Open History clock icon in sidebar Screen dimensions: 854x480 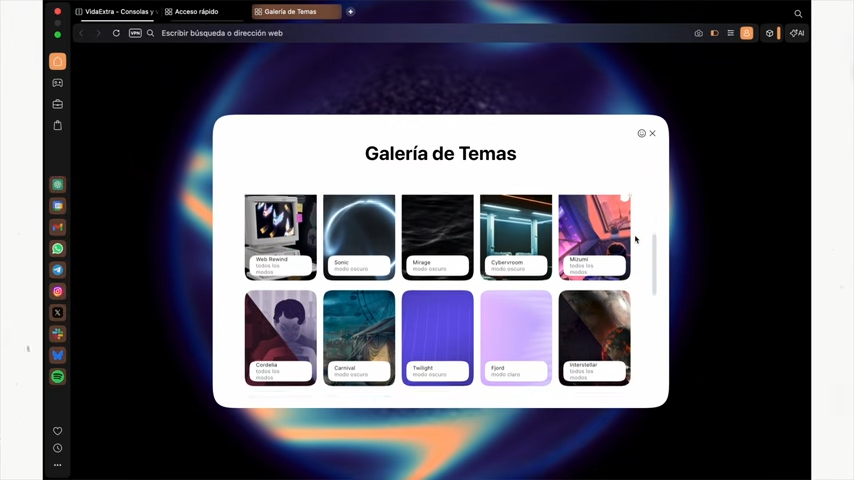(58, 448)
